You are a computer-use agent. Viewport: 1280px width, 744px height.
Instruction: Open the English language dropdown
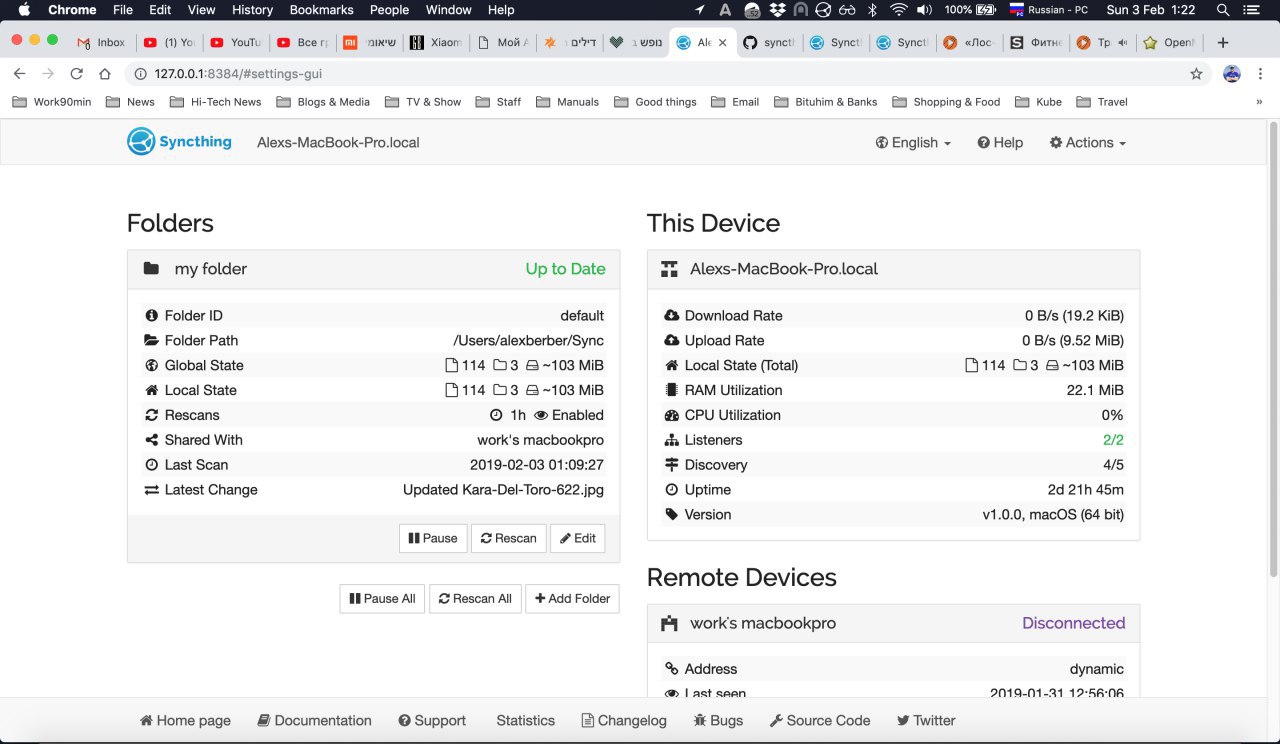coord(913,143)
